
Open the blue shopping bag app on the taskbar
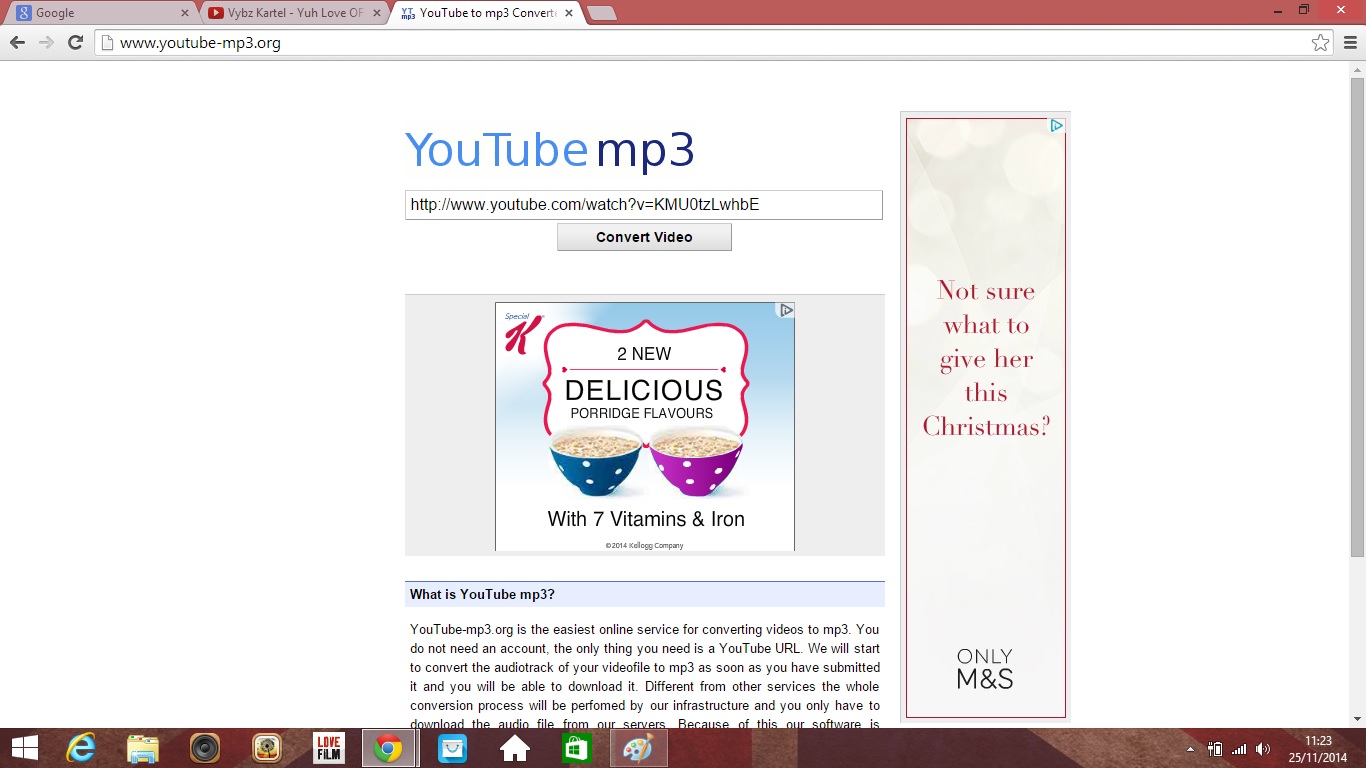[453, 748]
